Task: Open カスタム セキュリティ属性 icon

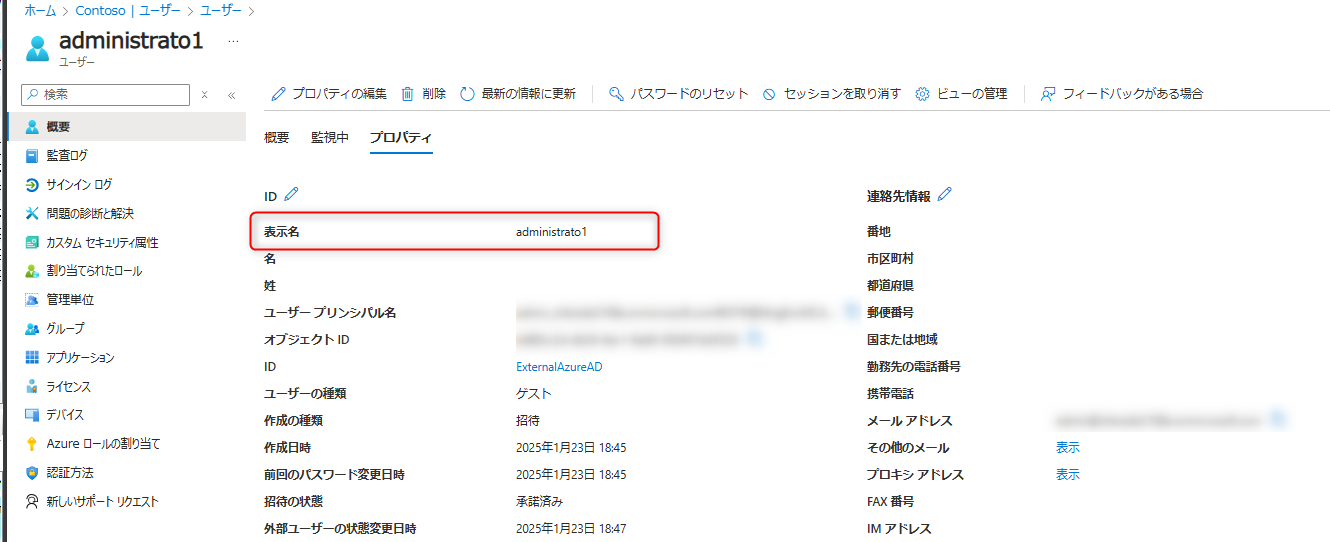Action: tap(32, 242)
